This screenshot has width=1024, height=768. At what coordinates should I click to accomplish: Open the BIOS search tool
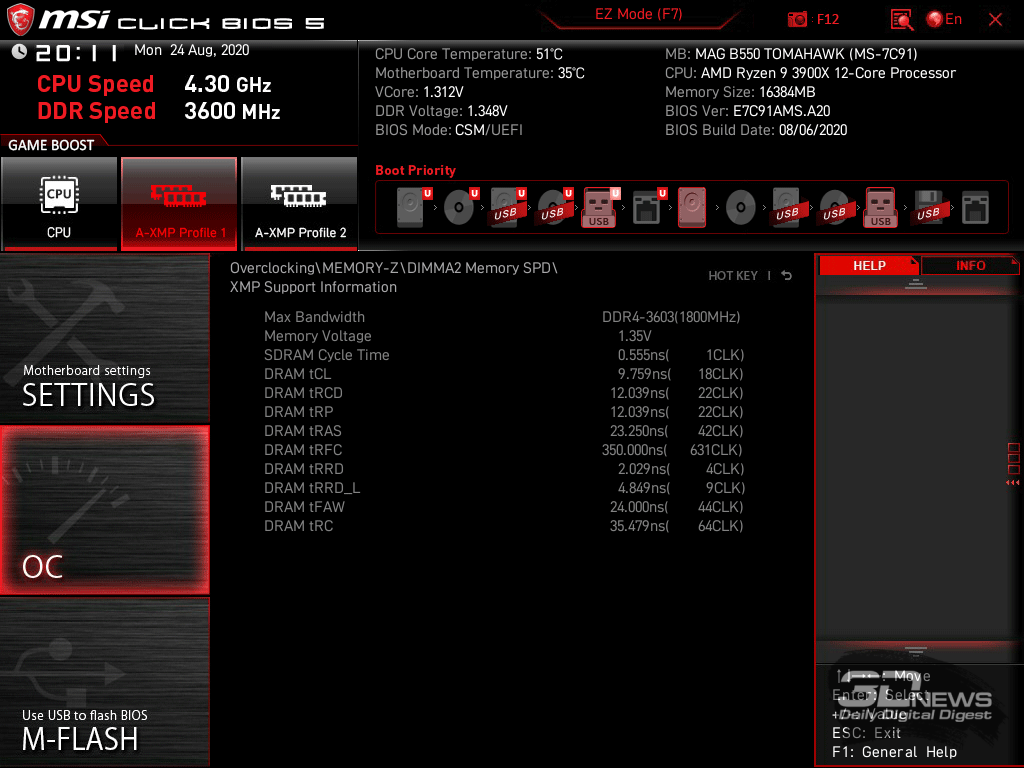pyautogui.click(x=902, y=20)
